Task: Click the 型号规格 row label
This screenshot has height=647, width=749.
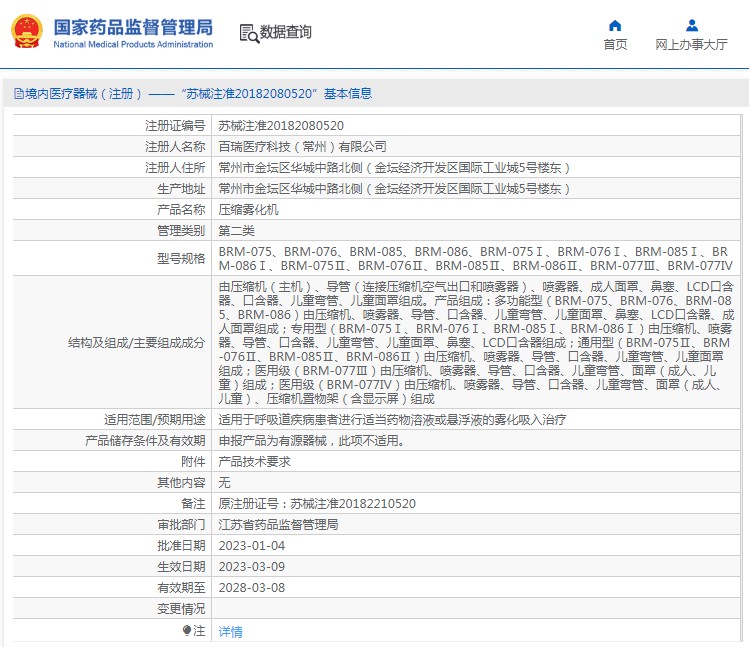Action: click(x=181, y=259)
